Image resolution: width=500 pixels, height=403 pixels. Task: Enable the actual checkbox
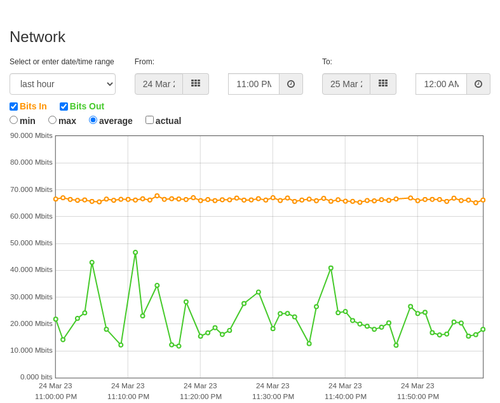click(x=149, y=120)
